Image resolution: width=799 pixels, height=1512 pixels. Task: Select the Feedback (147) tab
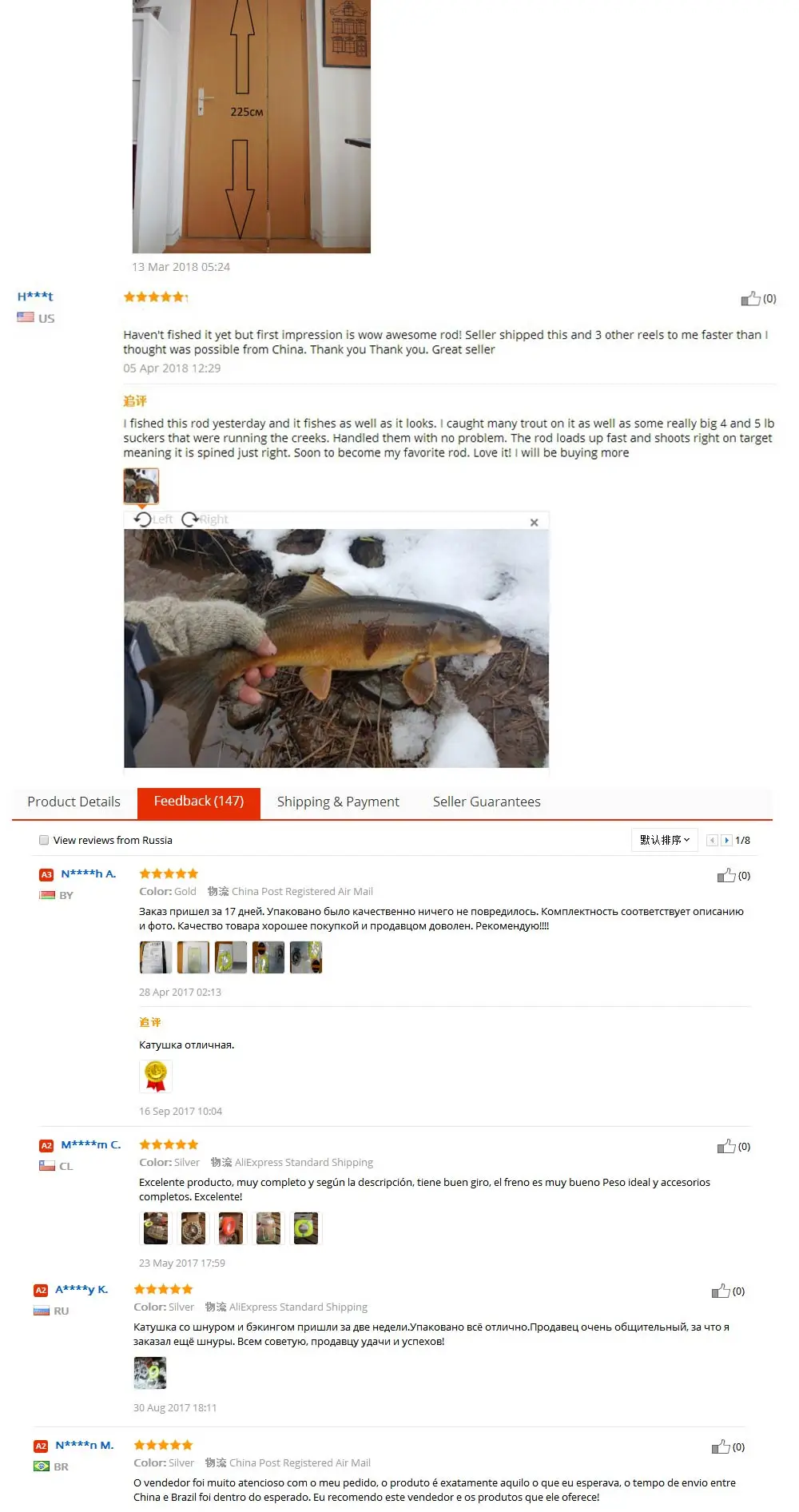(199, 802)
